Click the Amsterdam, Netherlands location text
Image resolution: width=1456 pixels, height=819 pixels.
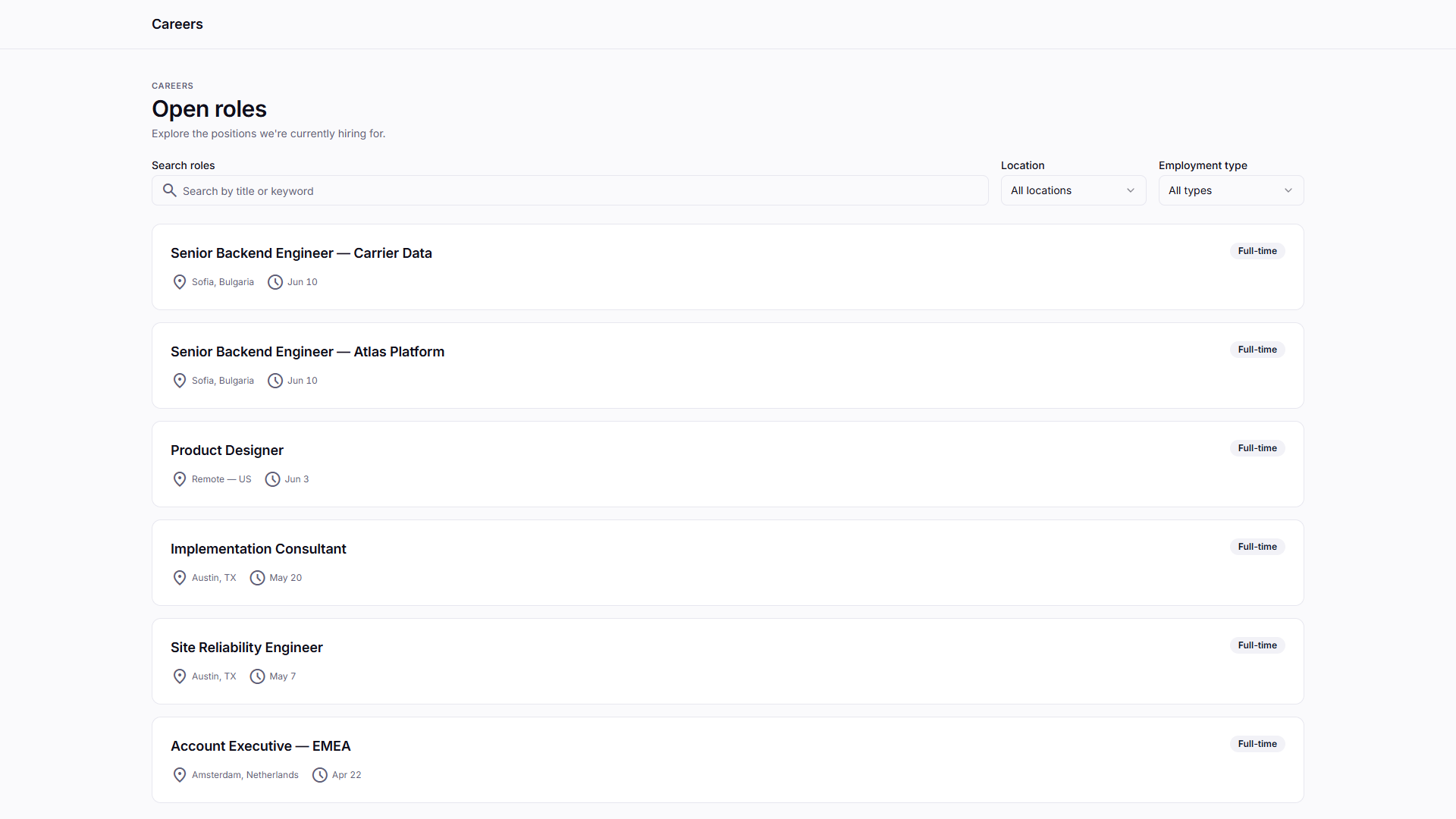tap(245, 775)
